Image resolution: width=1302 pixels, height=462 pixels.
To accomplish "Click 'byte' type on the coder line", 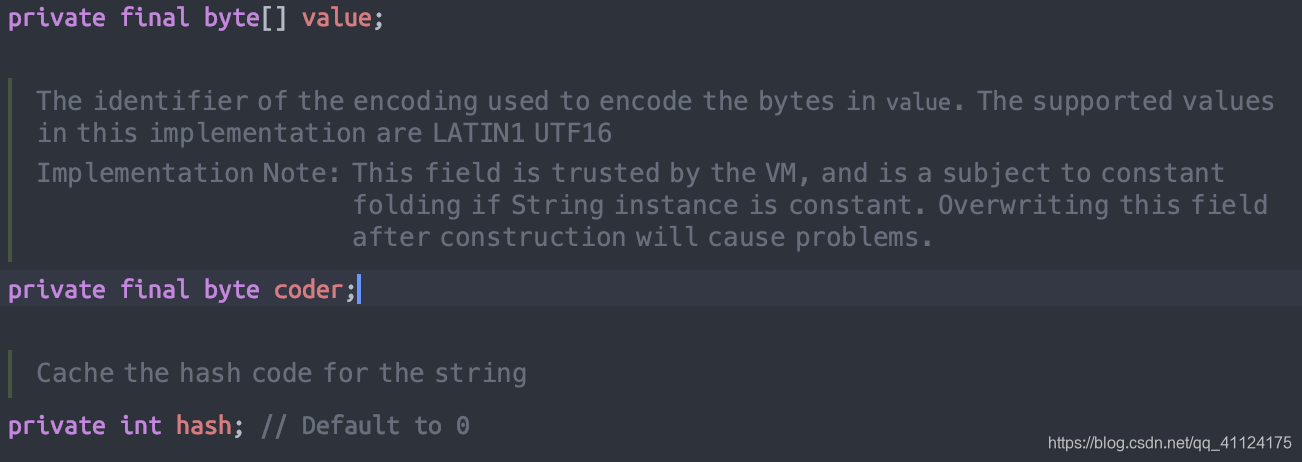I will click(x=232, y=290).
